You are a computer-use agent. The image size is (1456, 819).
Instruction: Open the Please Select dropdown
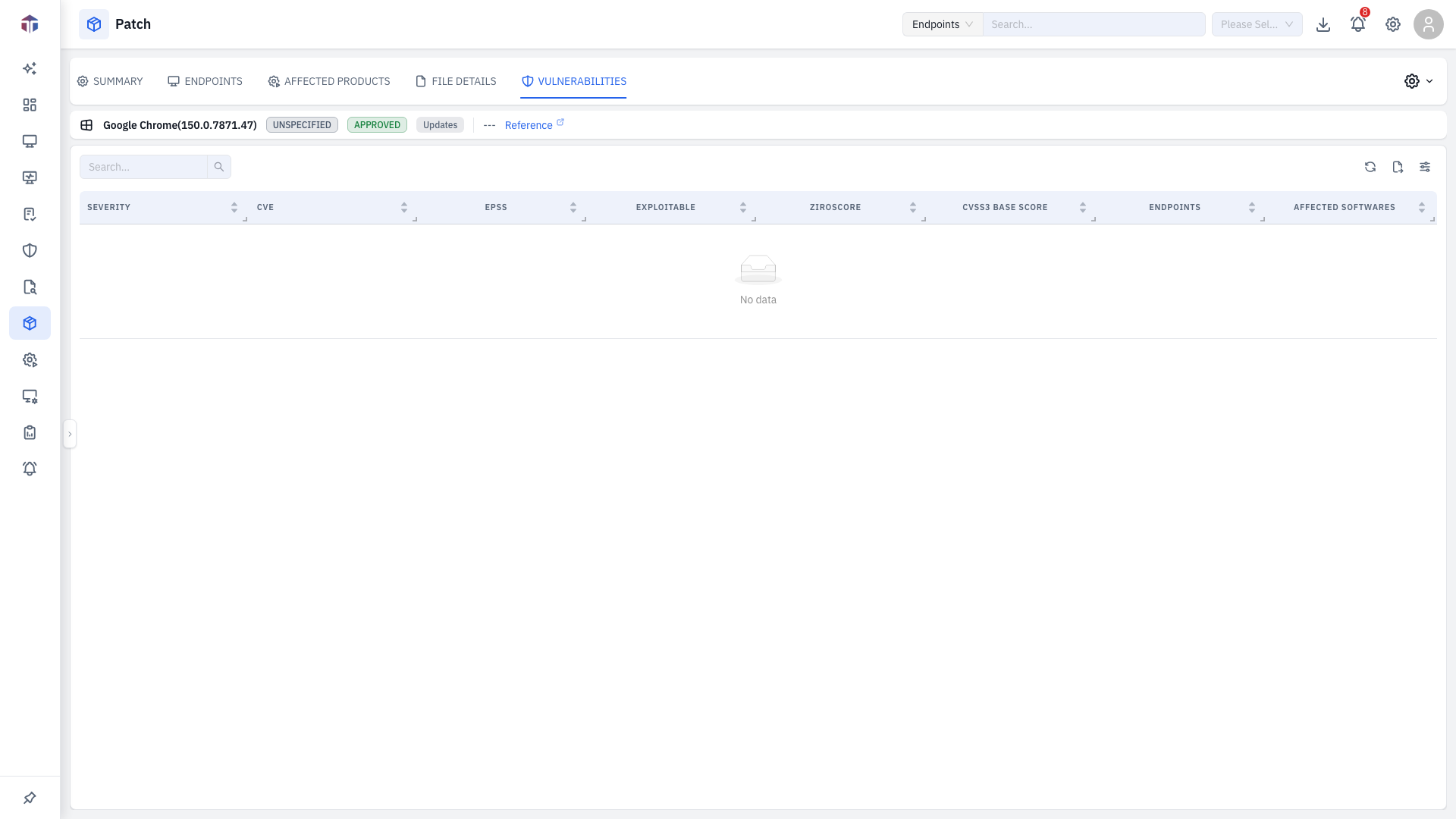pyautogui.click(x=1257, y=24)
